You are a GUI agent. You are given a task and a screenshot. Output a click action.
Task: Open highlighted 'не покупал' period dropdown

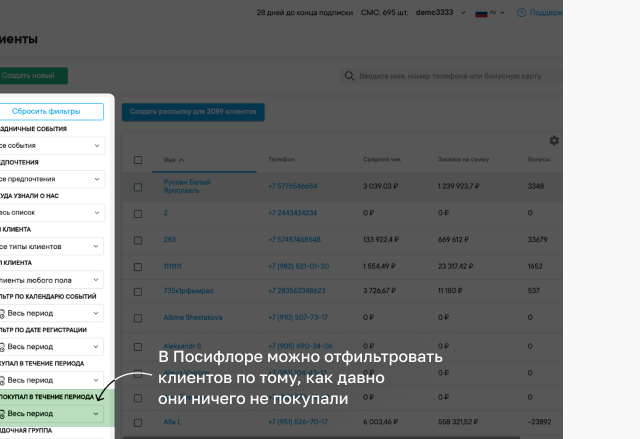pos(51,414)
